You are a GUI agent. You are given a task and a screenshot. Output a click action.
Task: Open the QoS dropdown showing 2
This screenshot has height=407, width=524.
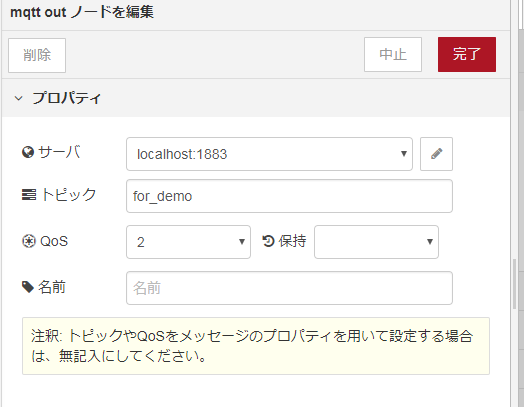pyautogui.click(x=188, y=242)
